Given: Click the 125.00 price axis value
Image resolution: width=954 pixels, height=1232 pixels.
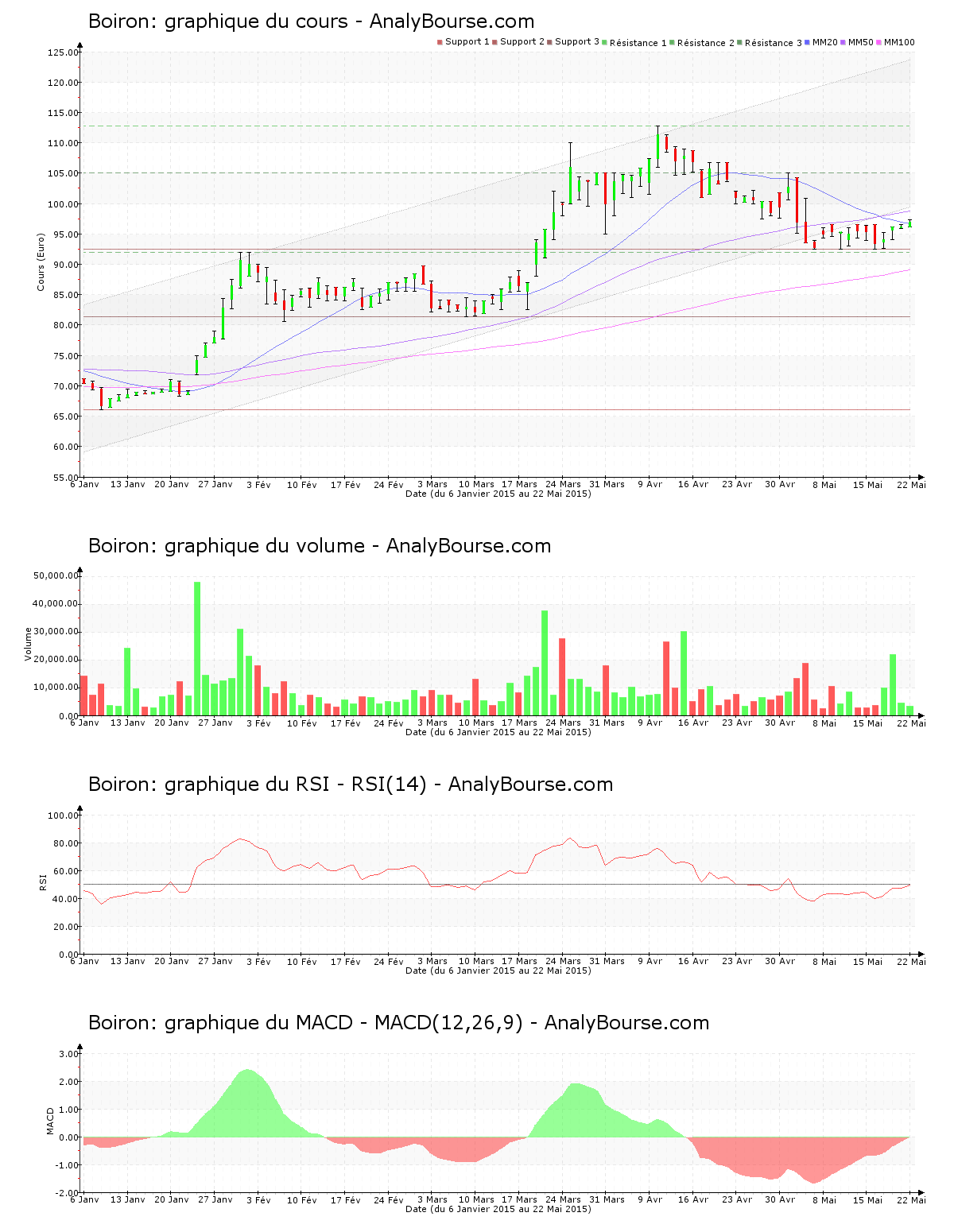Looking at the screenshot, I should (63, 52).
